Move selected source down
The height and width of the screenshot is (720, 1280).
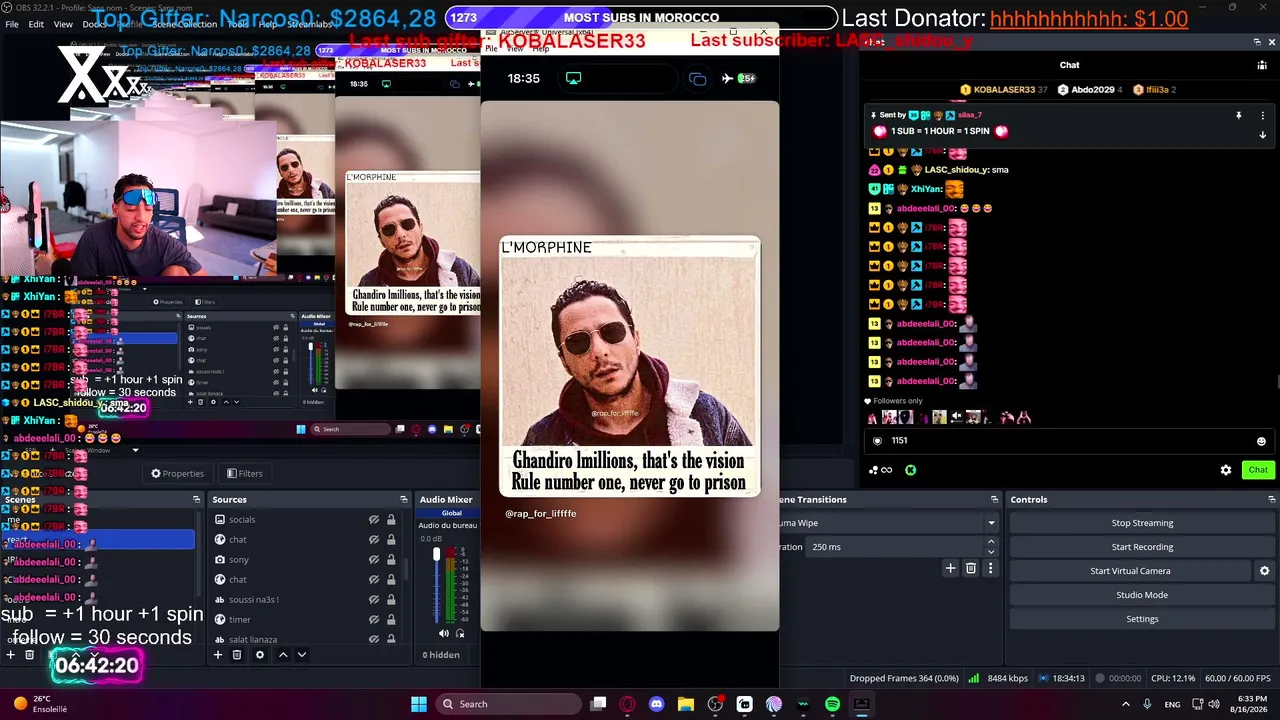click(302, 655)
